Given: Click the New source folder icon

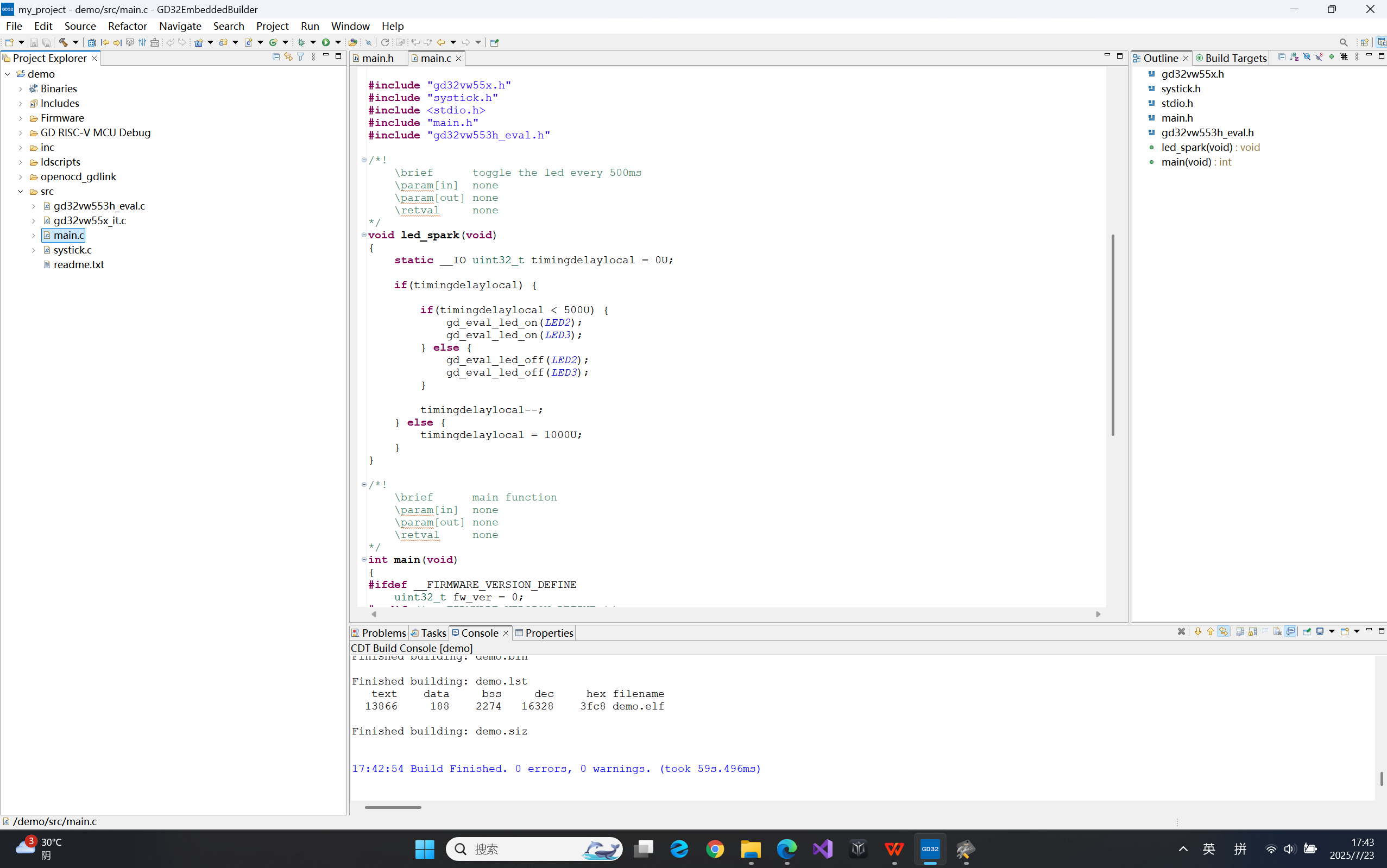Looking at the screenshot, I should (x=223, y=42).
